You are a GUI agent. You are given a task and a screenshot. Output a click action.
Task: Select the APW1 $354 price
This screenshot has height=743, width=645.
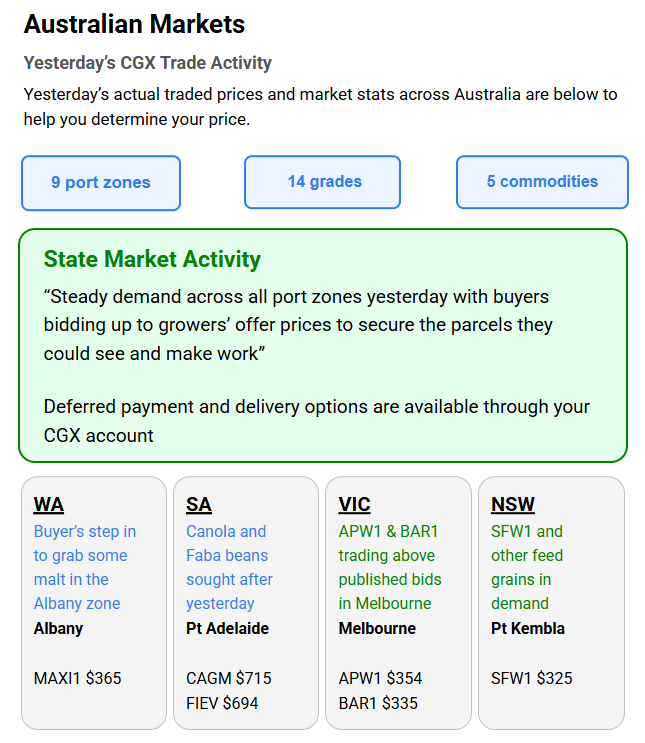(x=381, y=678)
